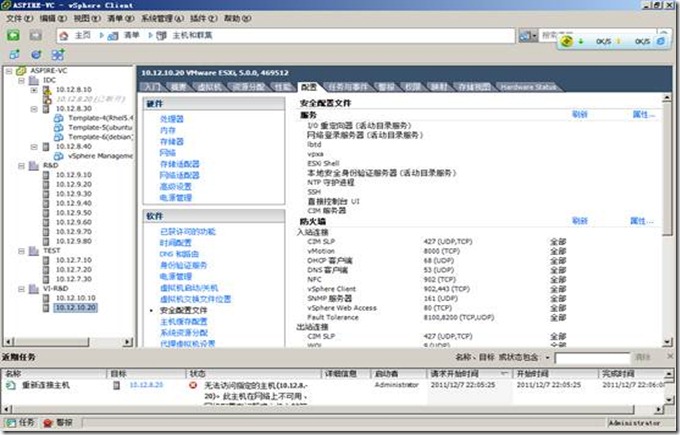Click the 请求开始时间 column header
Image resolution: width=680 pixels, height=435 pixels.
point(469,373)
